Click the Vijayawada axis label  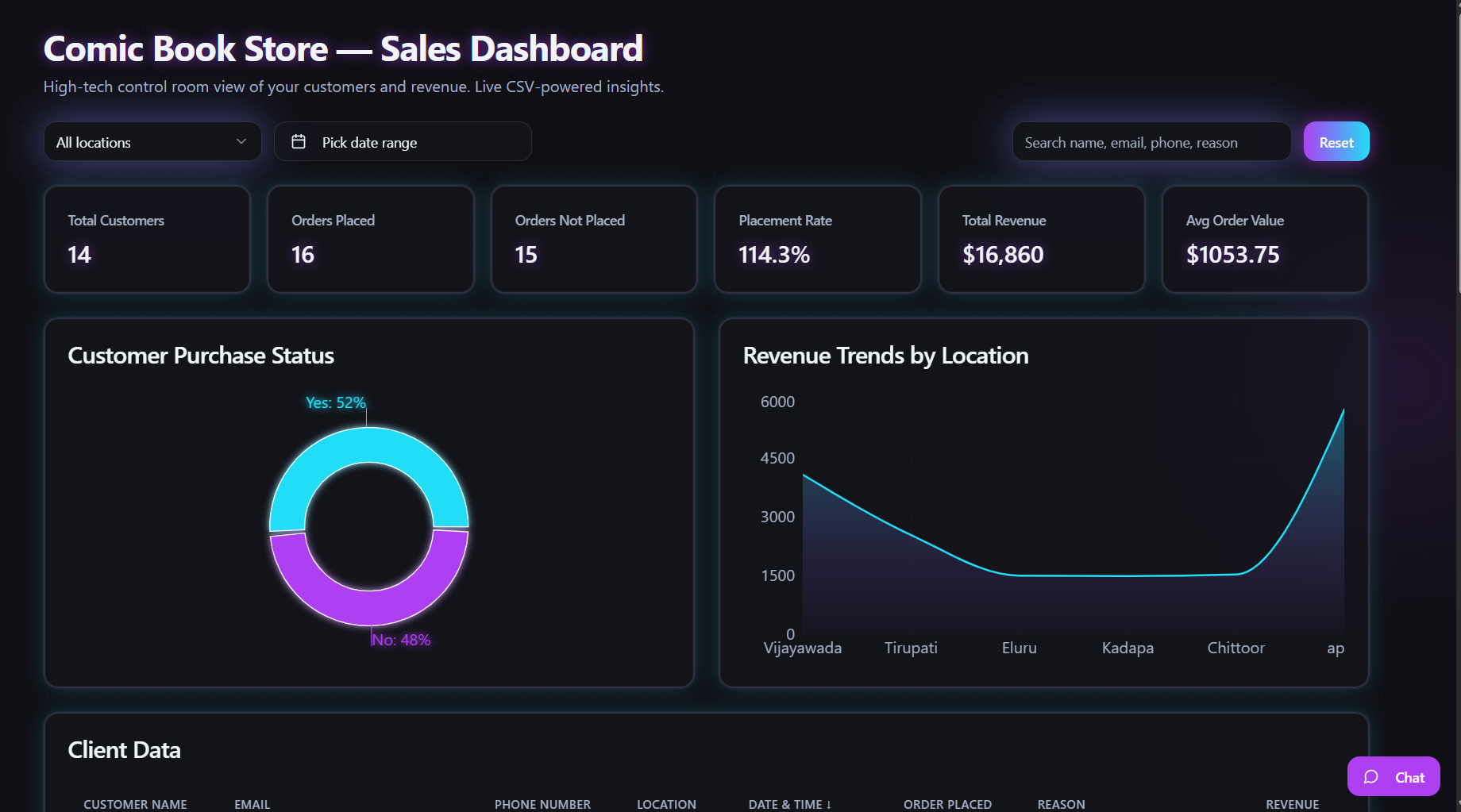tap(802, 648)
